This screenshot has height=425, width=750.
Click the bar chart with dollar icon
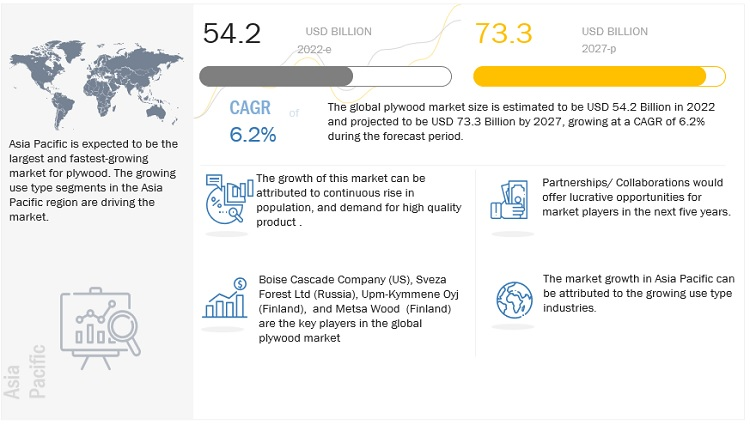pos(225,298)
